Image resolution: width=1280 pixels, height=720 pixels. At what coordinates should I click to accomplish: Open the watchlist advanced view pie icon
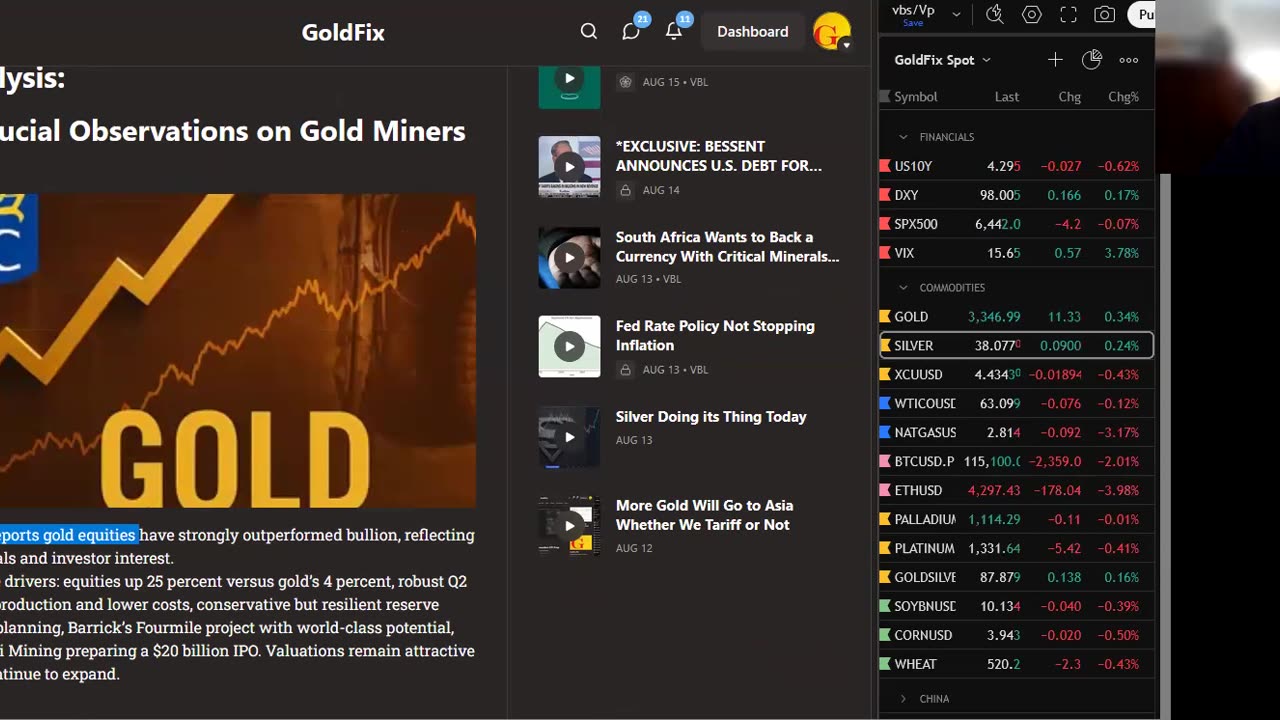[1092, 60]
